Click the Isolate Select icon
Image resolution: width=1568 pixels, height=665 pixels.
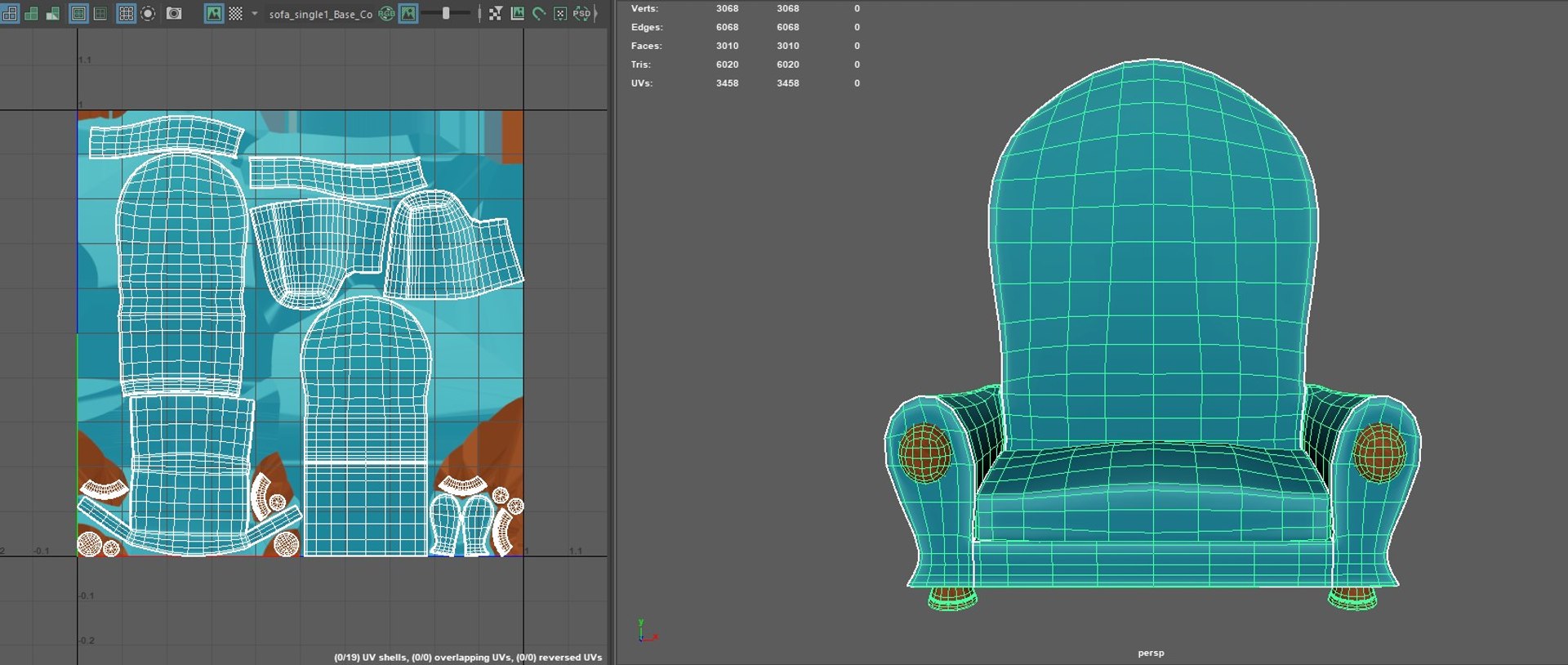point(148,14)
